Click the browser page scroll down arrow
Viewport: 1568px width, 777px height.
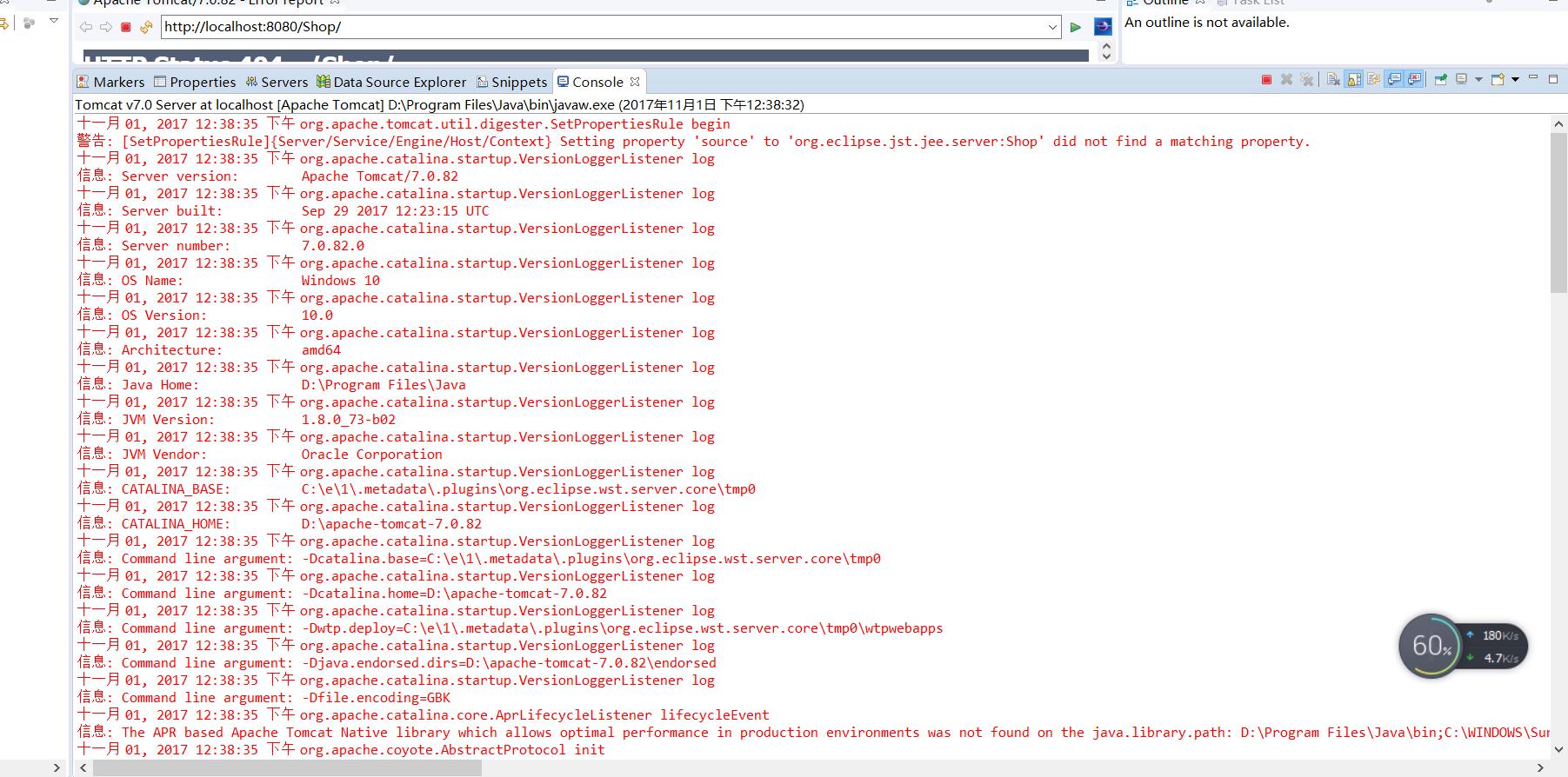[1106, 56]
